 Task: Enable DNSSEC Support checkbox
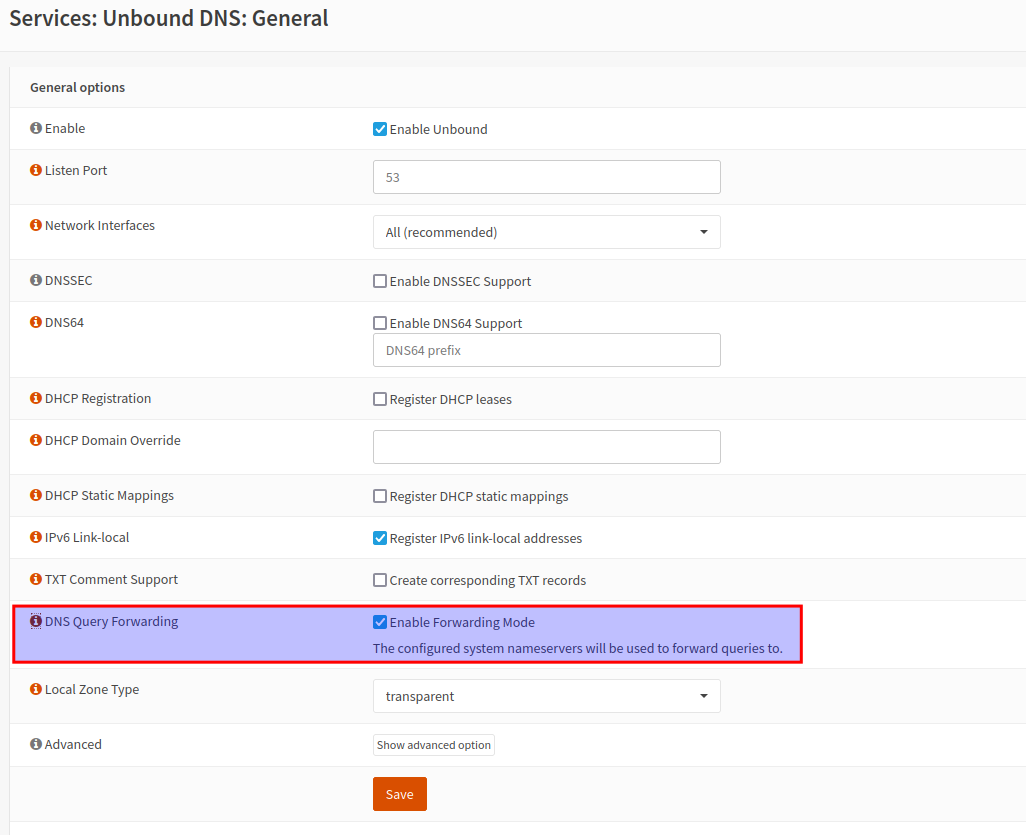coord(380,282)
